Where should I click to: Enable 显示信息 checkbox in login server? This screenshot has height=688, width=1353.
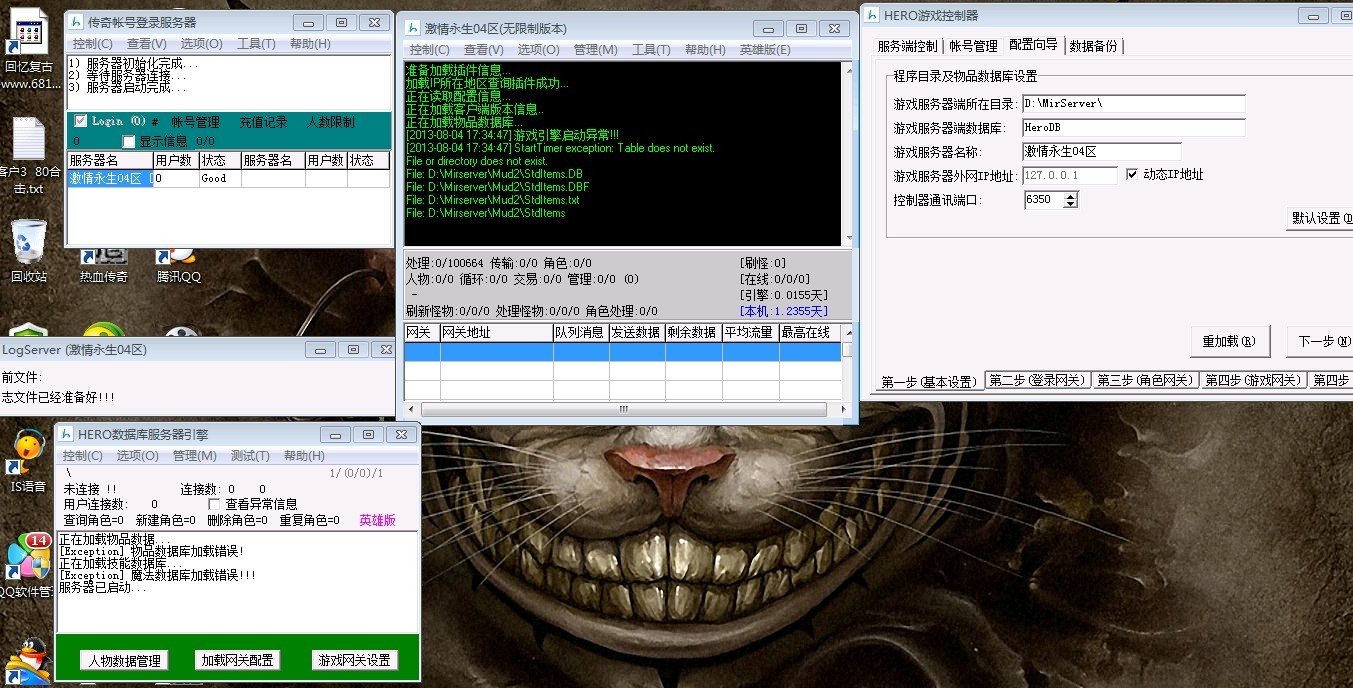coord(128,141)
